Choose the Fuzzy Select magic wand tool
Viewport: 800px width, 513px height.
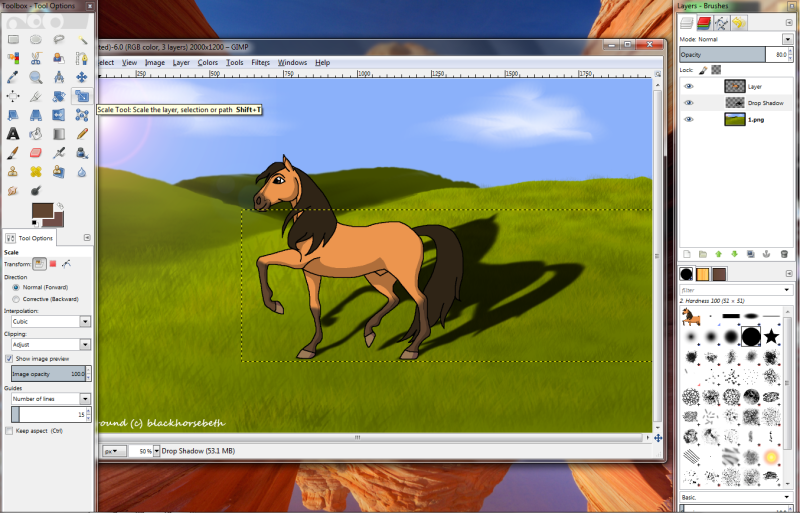click(x=82, y=39)
